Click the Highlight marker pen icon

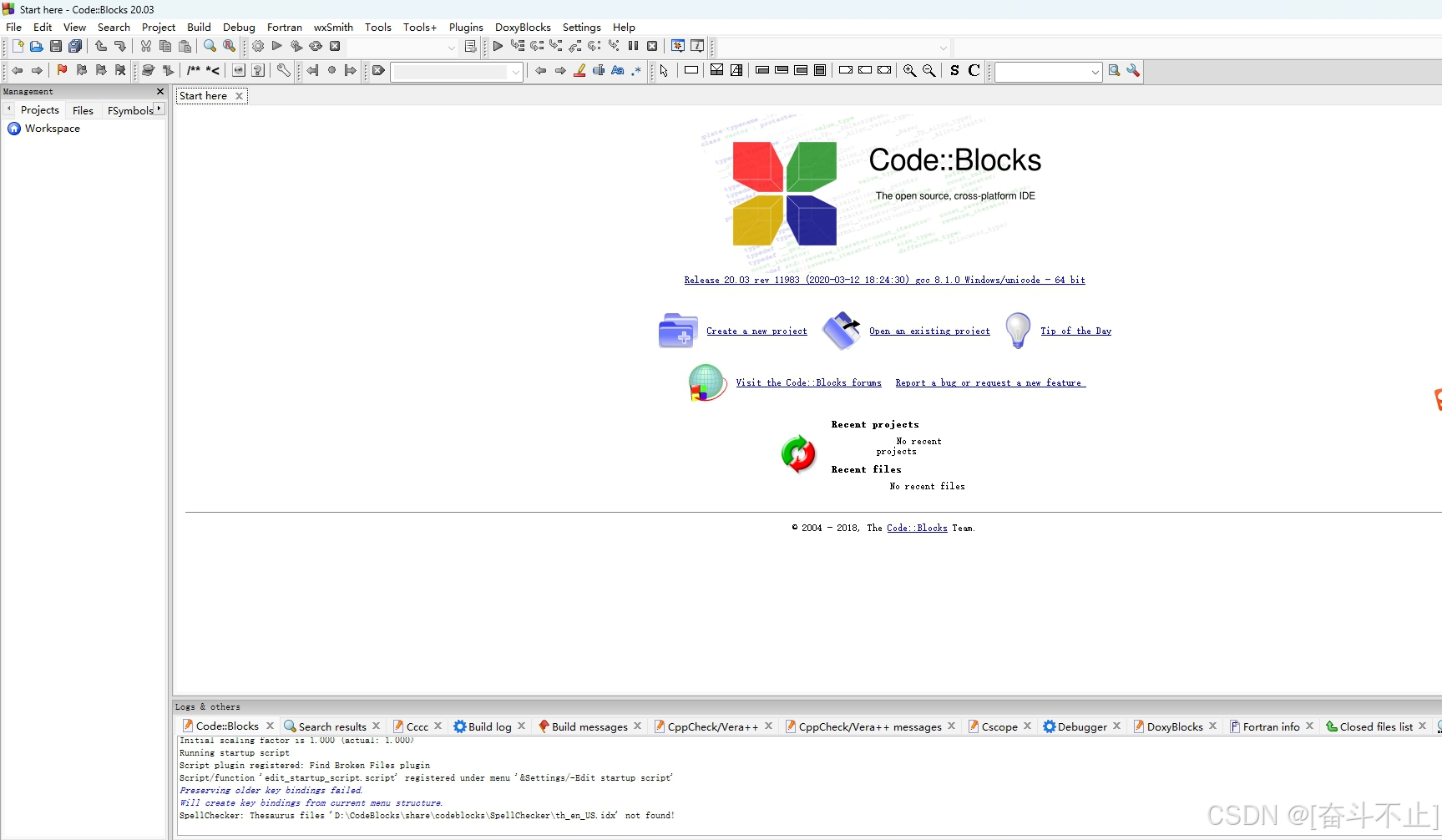click(579, 71)
